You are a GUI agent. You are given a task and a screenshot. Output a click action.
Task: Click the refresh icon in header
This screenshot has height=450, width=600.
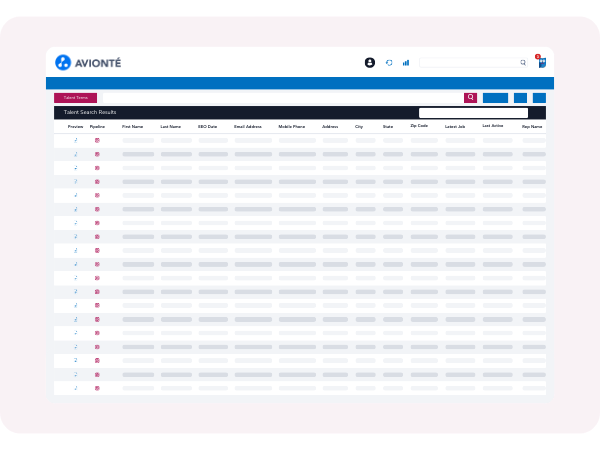(x=389, y=62)
